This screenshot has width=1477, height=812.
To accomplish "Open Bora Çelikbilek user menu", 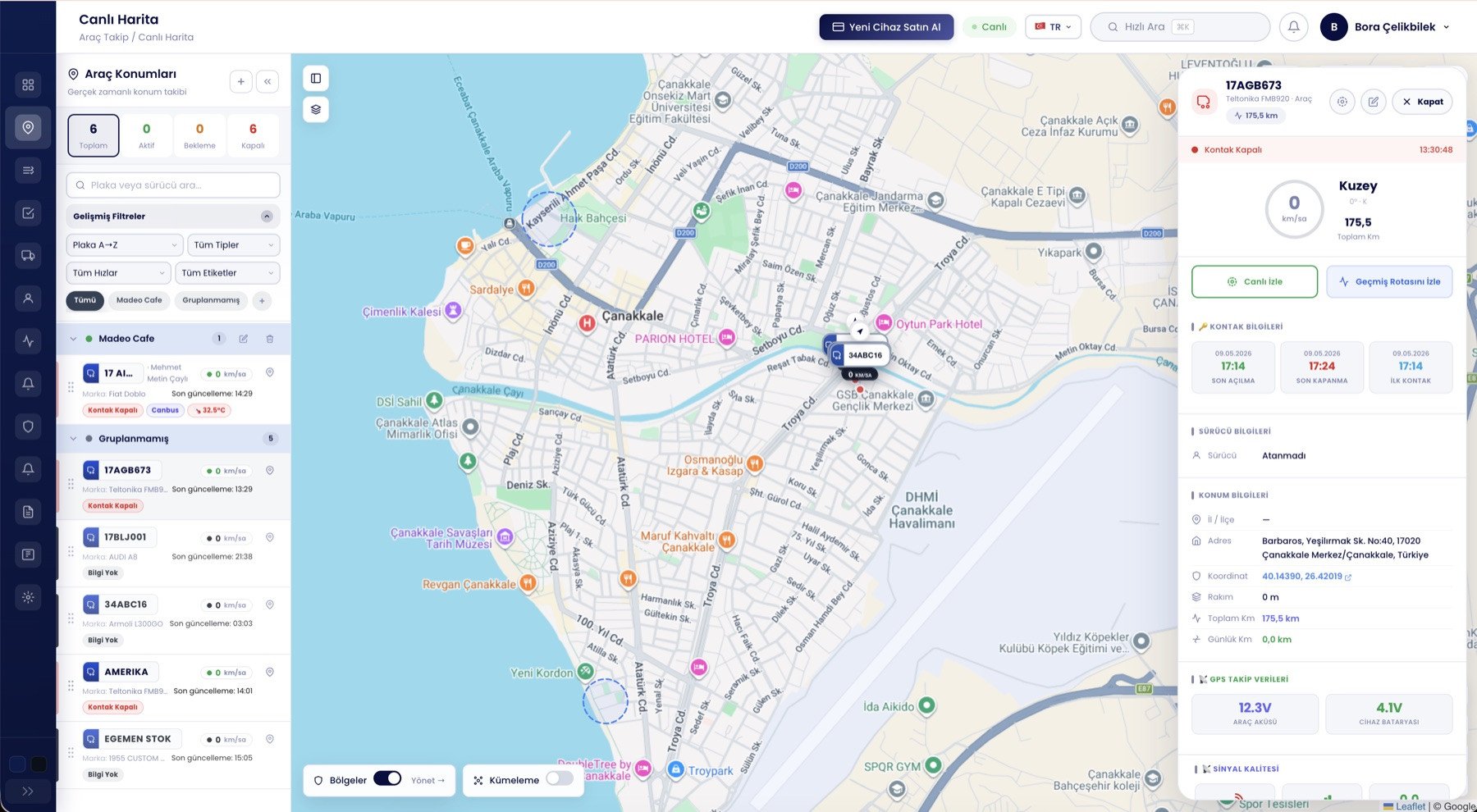I will (x=1385, y=27).
